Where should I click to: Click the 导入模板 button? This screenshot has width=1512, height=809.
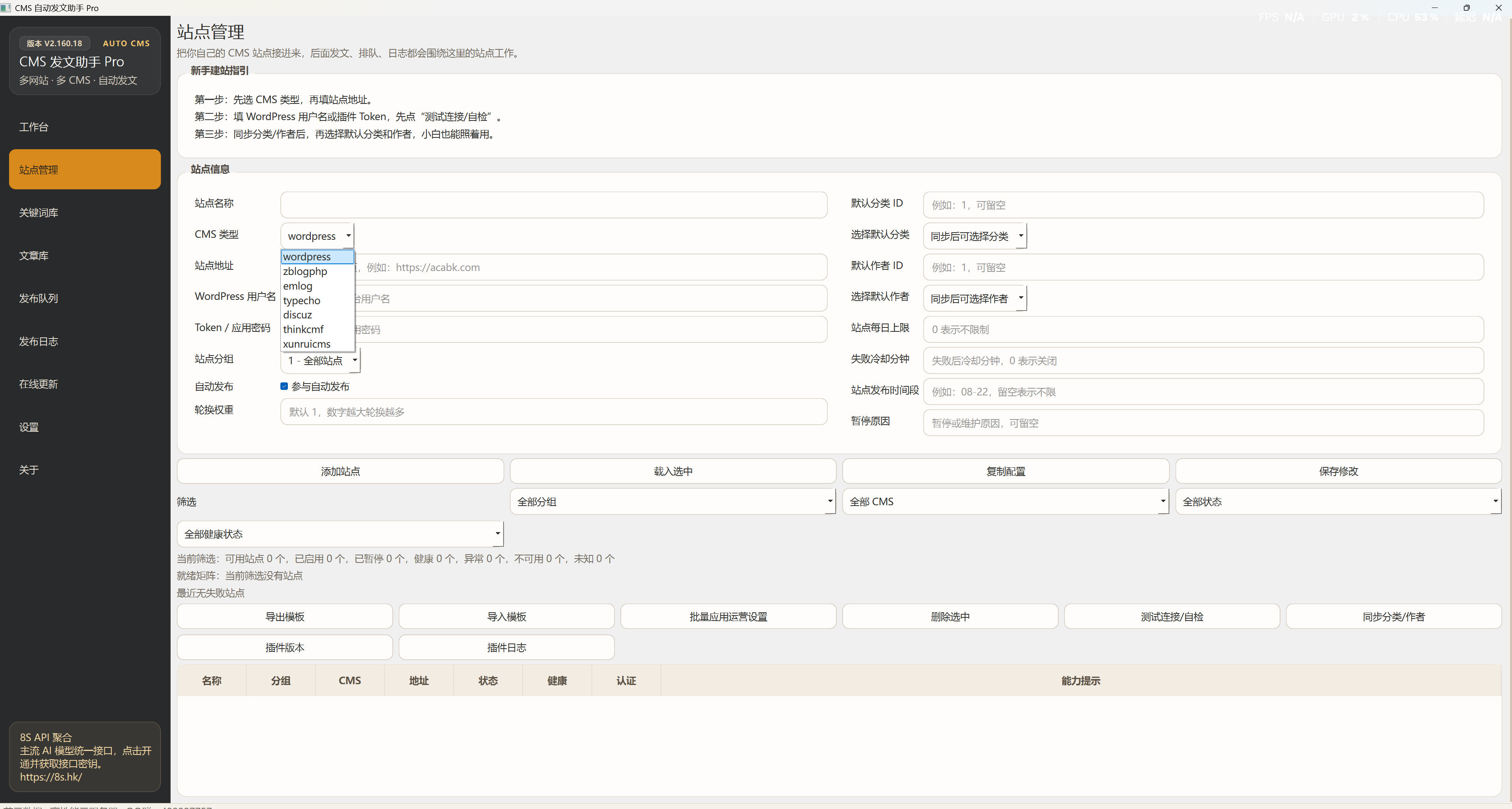[x=507, y=617]
